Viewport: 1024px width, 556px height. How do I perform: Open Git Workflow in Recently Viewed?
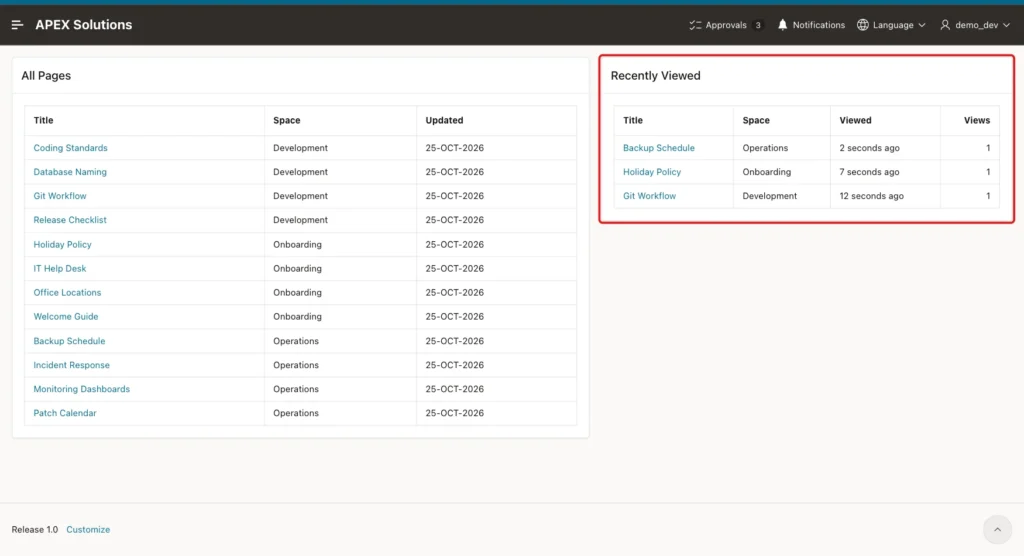point(649,196)
